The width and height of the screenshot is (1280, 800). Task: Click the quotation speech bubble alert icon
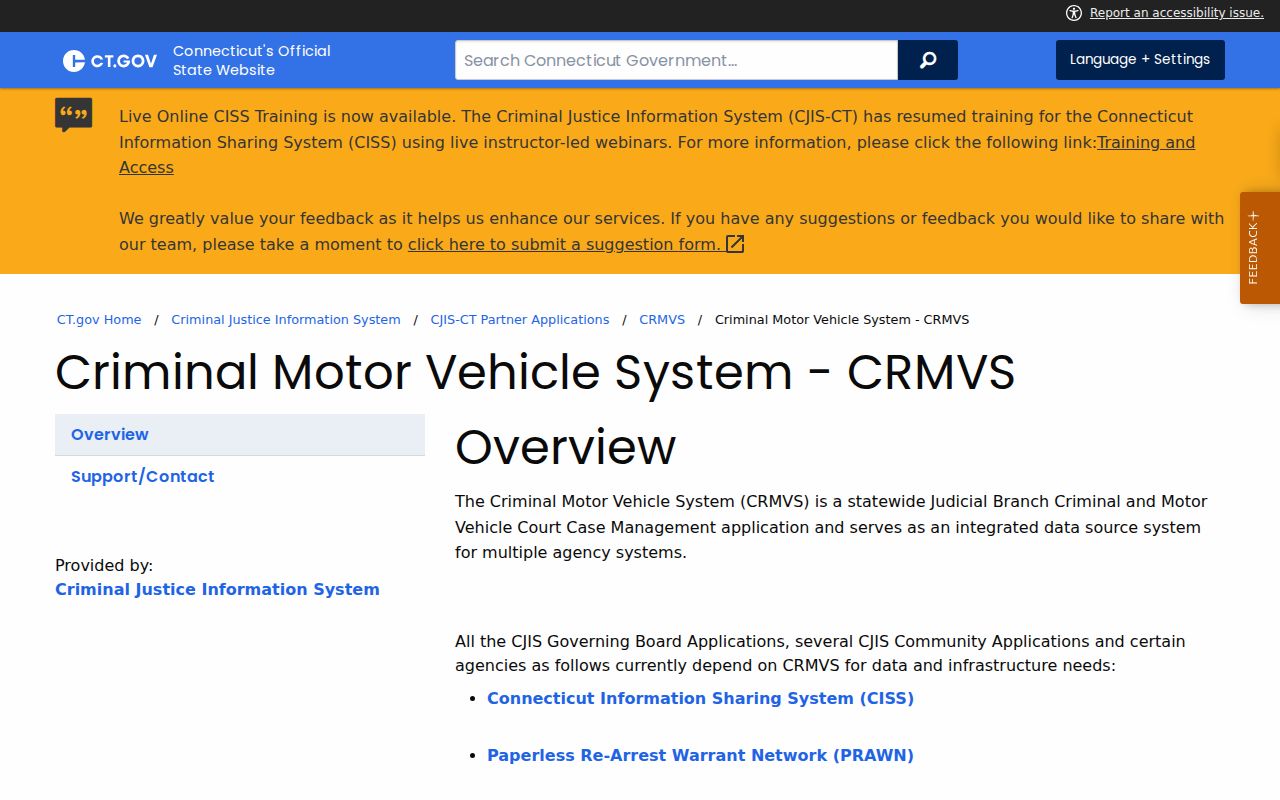coord(74,115)
